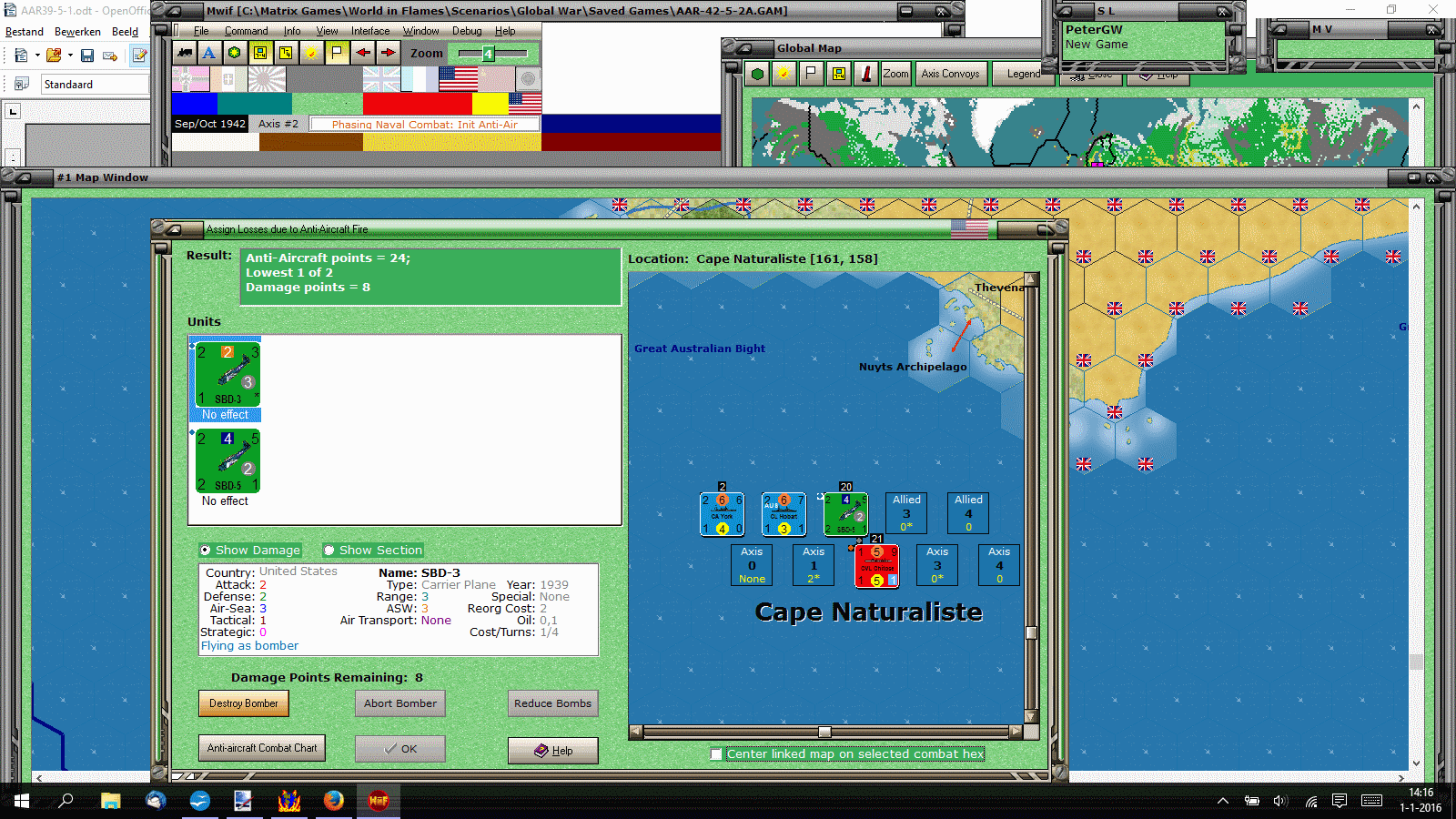Click the OpenOffice edit file pencil icon
This screenshot has width=1456, height=819.
[139, 56]
